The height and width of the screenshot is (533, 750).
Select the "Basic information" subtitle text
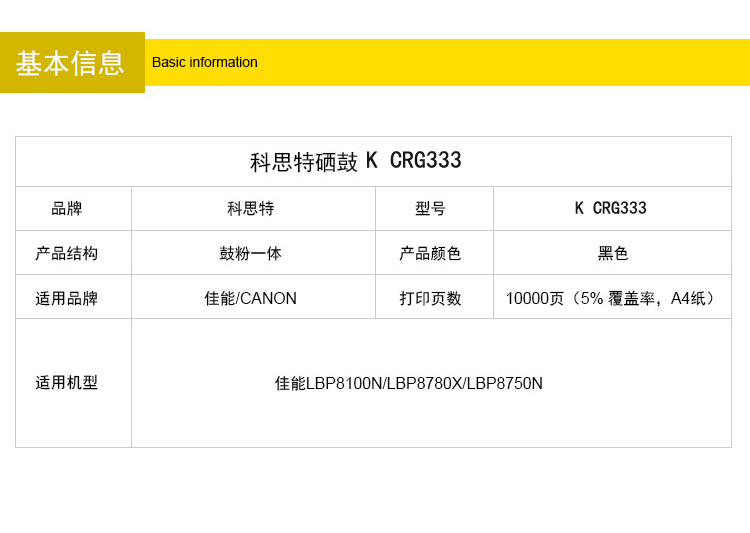(x=204, y=62)
